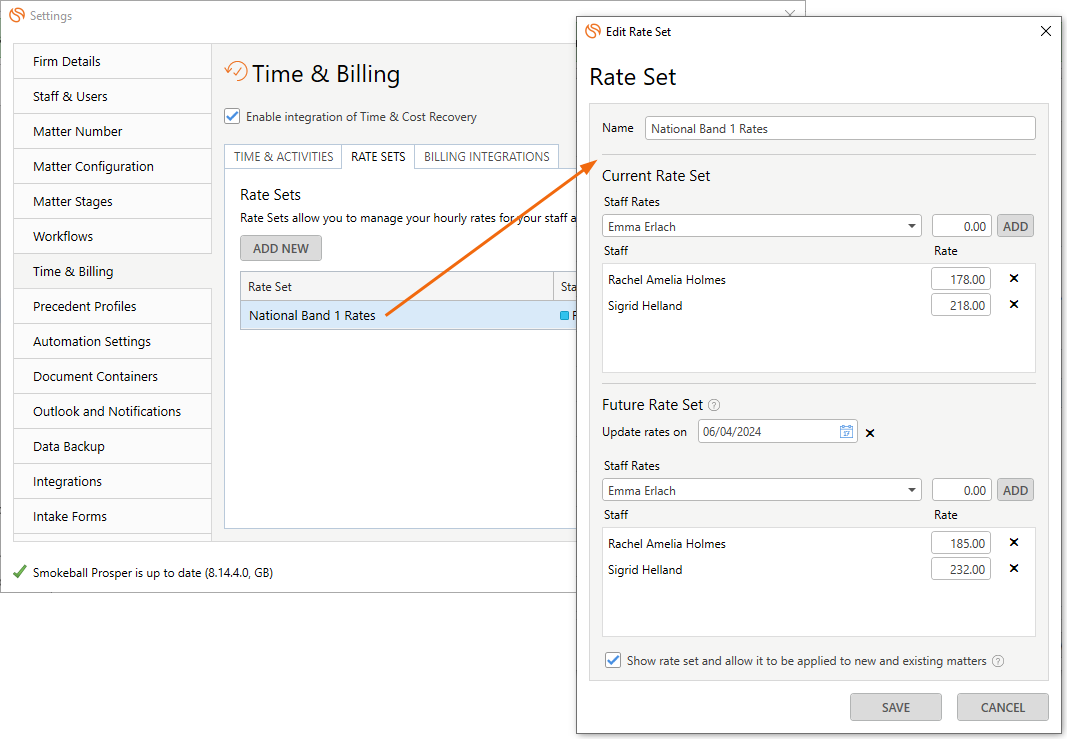Open Precedent Profiles settings
This screenshot has height=739, width=1067.
(x=112, y=307)
